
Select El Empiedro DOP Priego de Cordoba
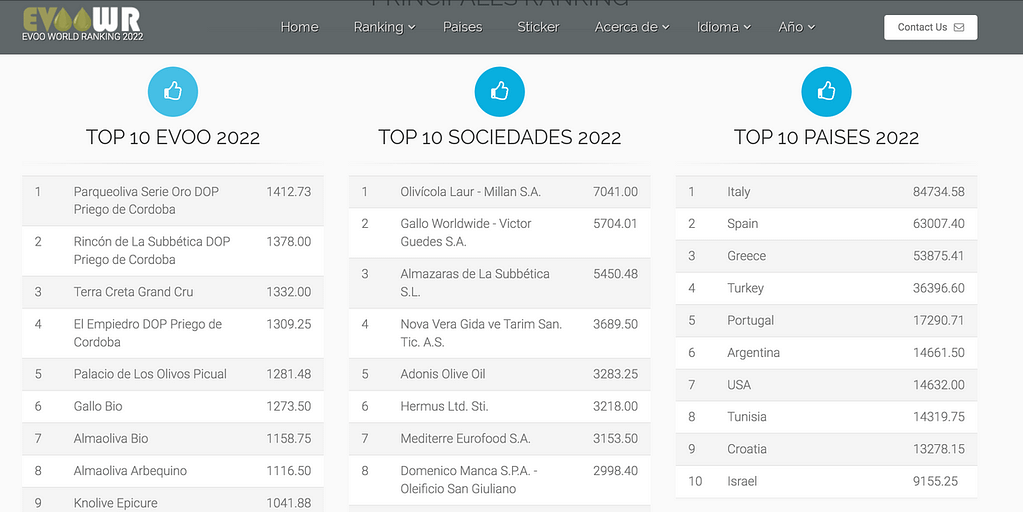coord(147,333)
